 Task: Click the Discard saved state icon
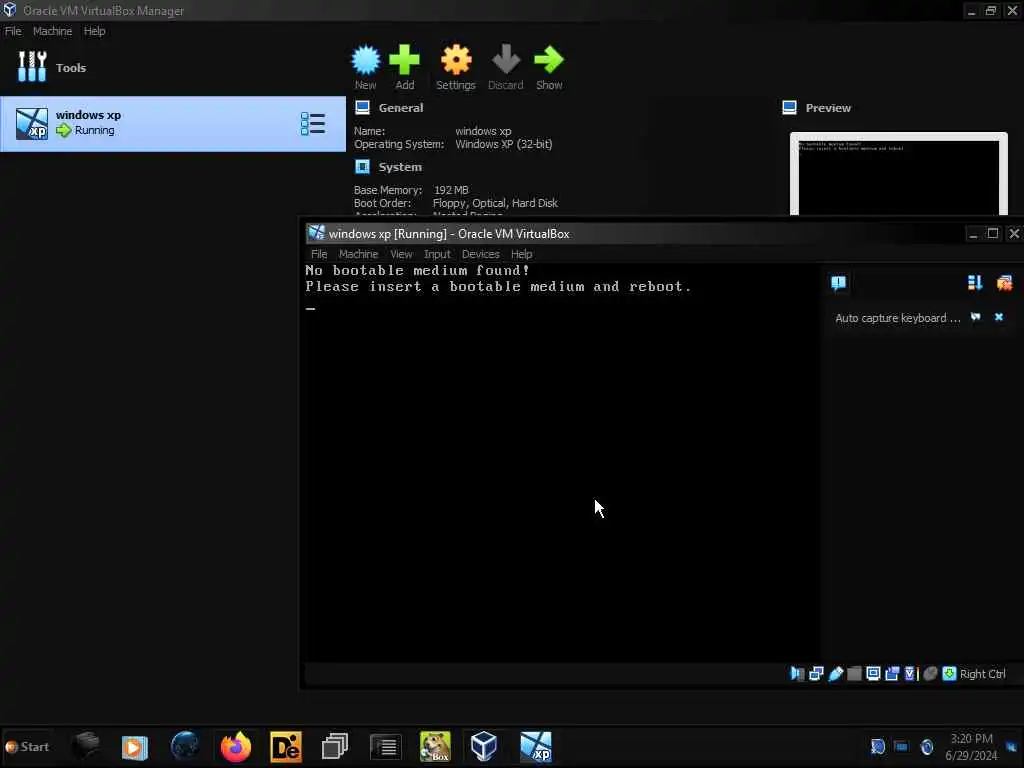(506, 60)
